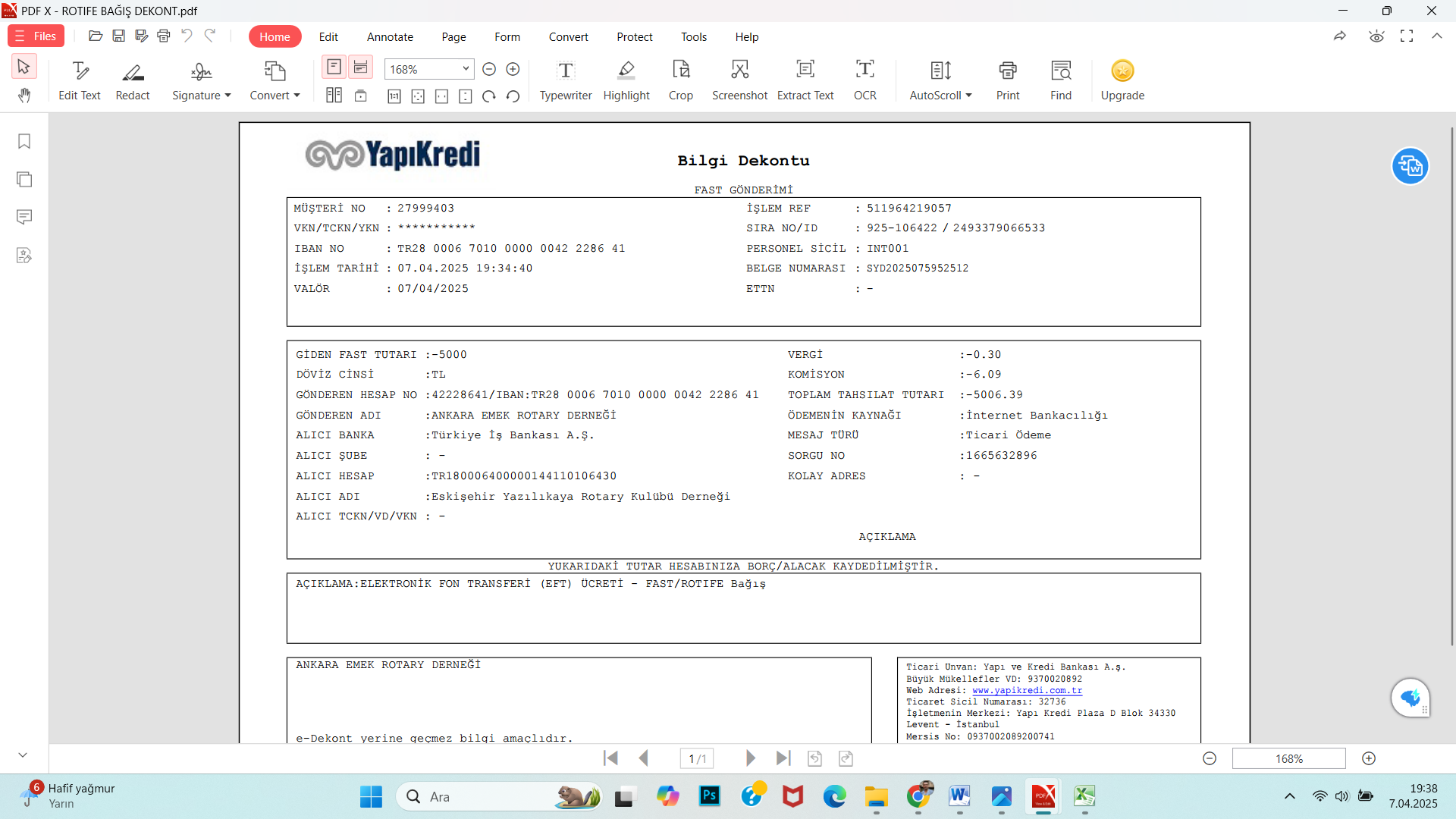Expand the sidebar chevron at bottom left
The height and width of the screenshot is (819, 1456).
tap(23, 755)
